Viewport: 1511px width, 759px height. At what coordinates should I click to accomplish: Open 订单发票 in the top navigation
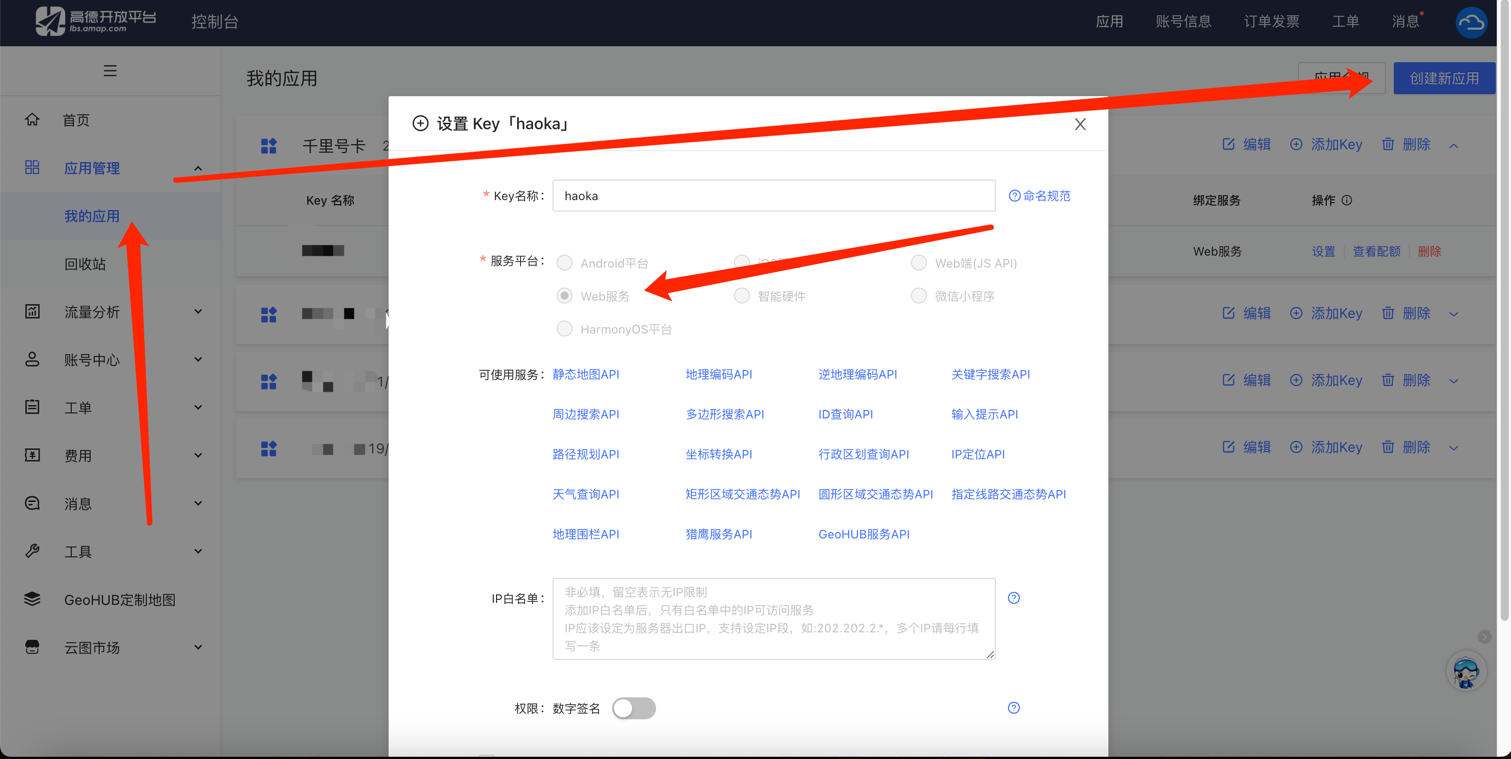coord(1271,20)
